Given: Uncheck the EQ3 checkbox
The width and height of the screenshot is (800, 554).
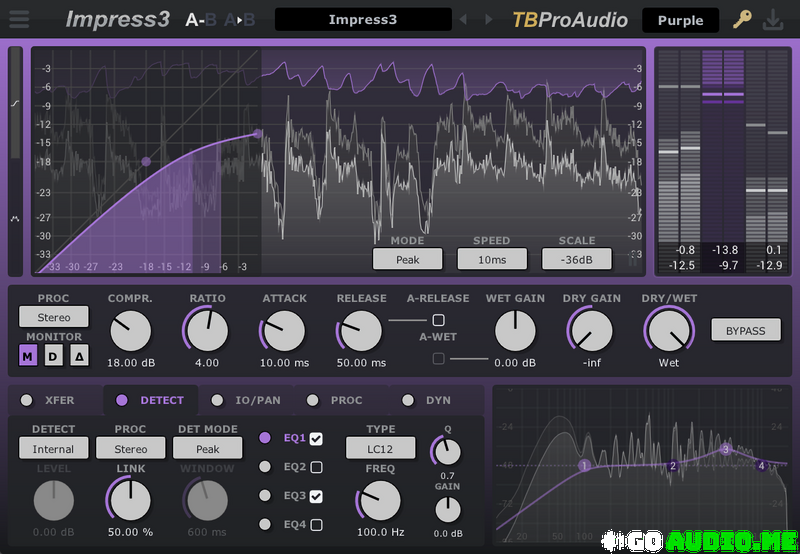Looking at the screenshot, I should tap(316, 496).
